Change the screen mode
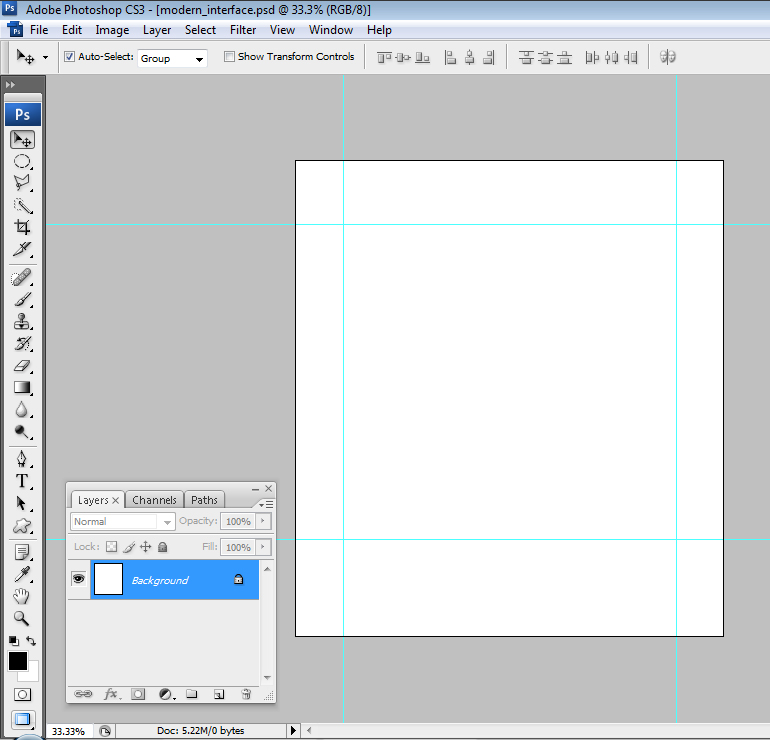This screenshot has height=740, width=770. (22, 719)
